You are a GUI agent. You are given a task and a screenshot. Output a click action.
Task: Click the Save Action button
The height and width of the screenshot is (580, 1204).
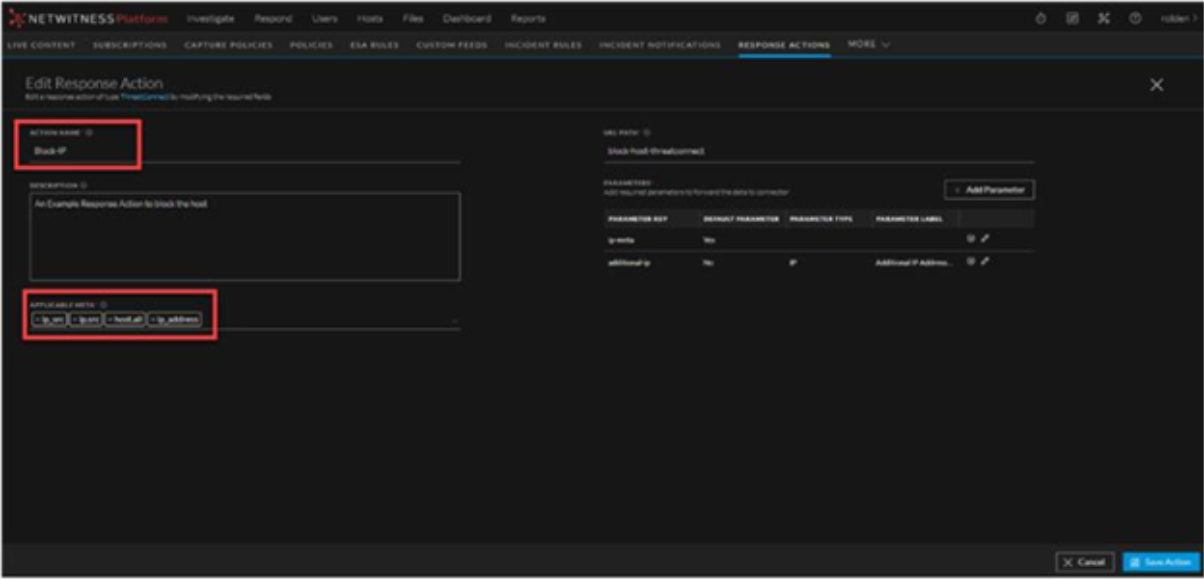click(x=1160, y=562)
